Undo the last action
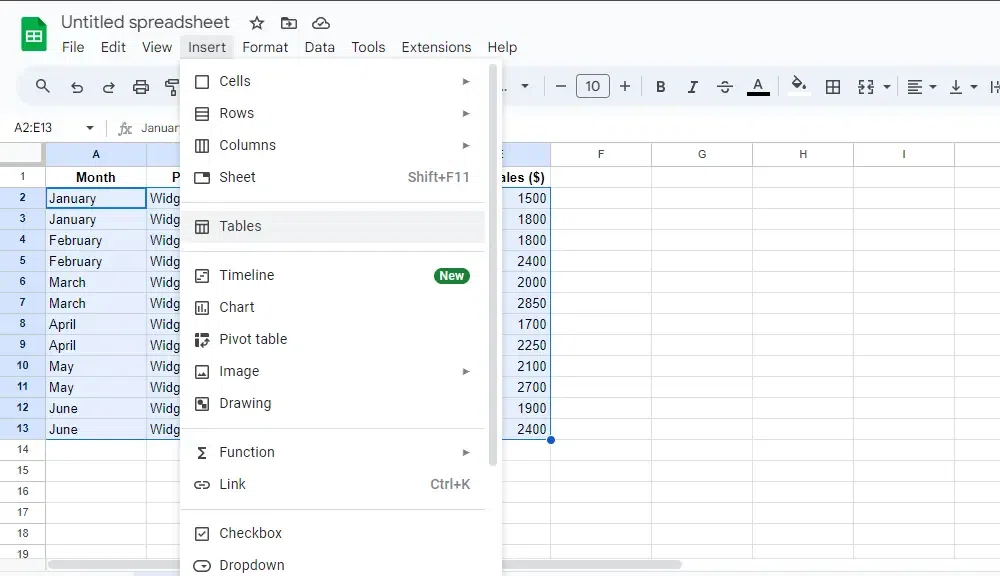Viewport: 1000px width, 576px height. (x=77, y=87)
